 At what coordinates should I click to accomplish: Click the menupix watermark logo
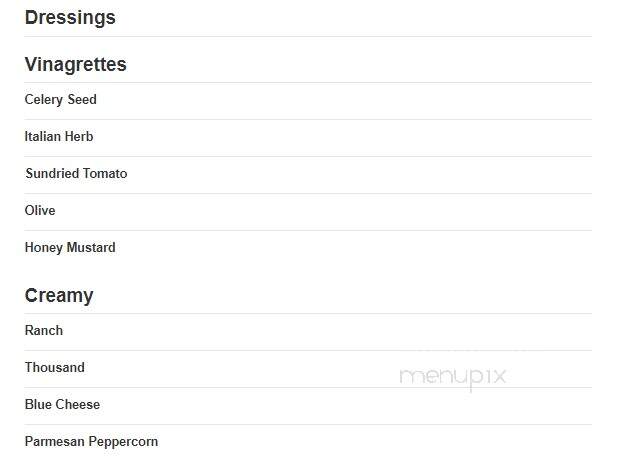click(x=452, y=378)
